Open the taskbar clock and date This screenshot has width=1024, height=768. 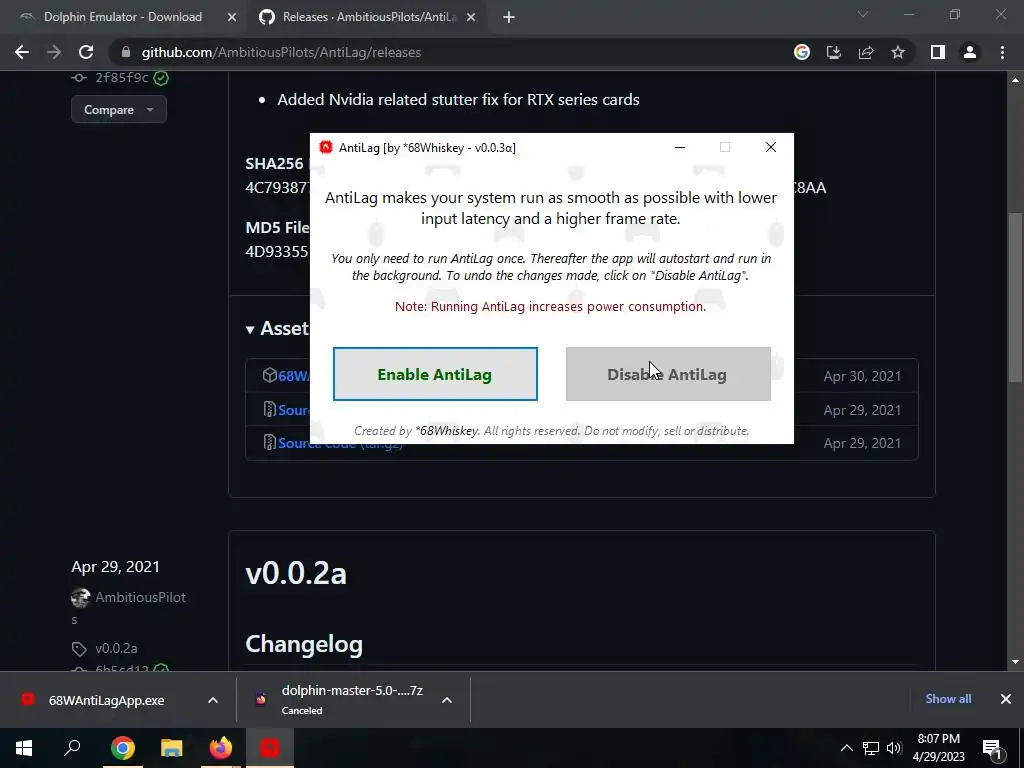[x=938, y=748]
